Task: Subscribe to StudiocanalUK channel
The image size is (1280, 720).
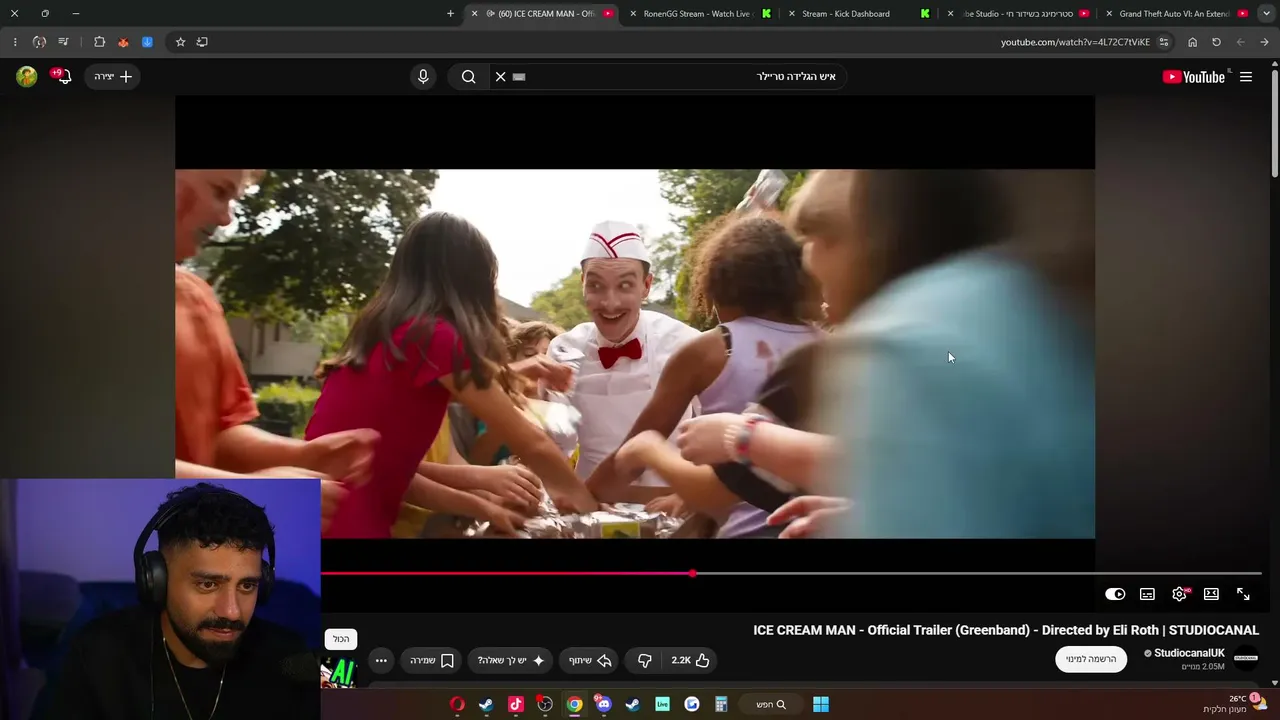Action: pos(1091,659)
